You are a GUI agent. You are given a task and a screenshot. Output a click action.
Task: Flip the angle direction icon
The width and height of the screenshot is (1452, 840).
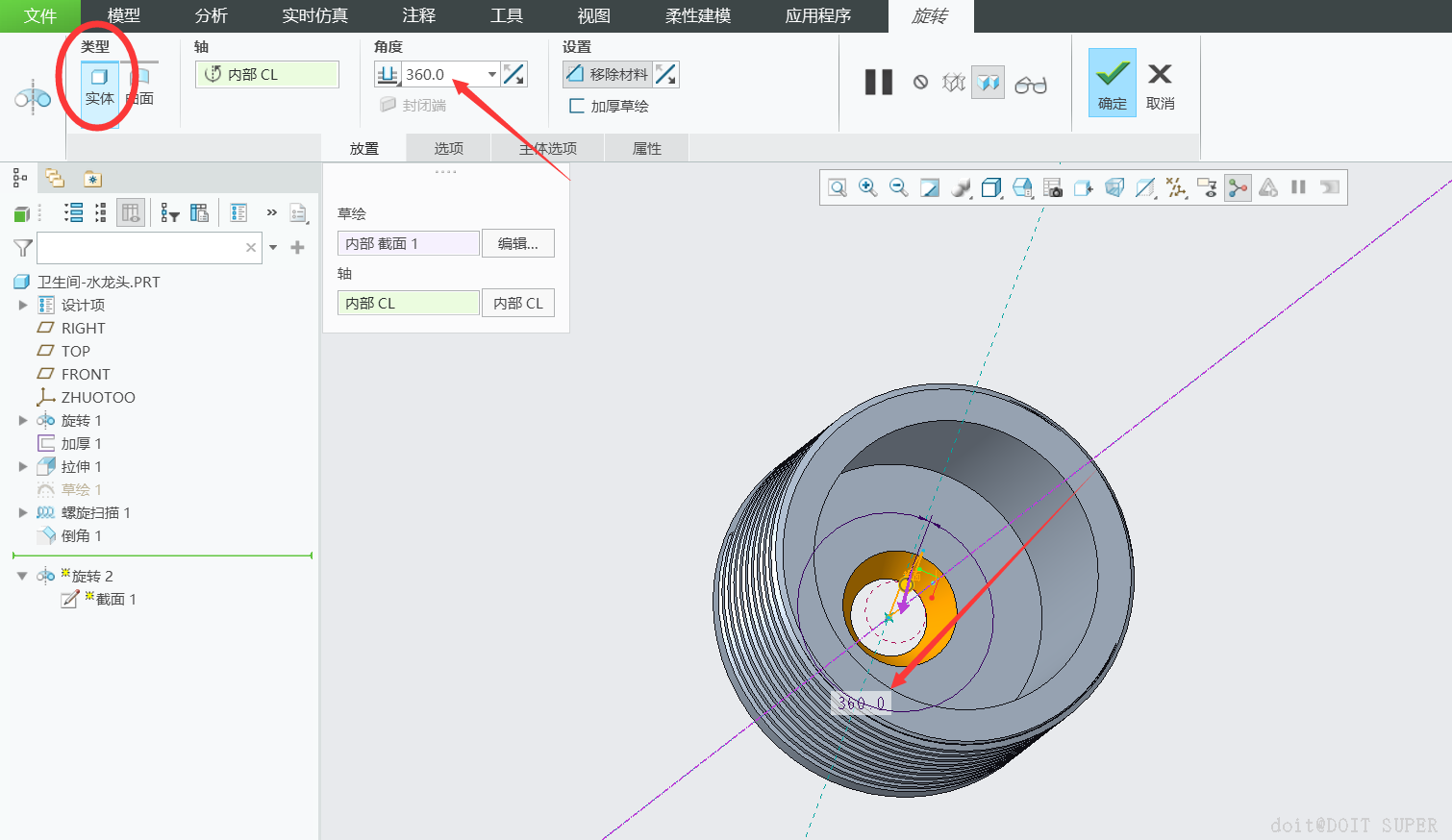(514, 74)
